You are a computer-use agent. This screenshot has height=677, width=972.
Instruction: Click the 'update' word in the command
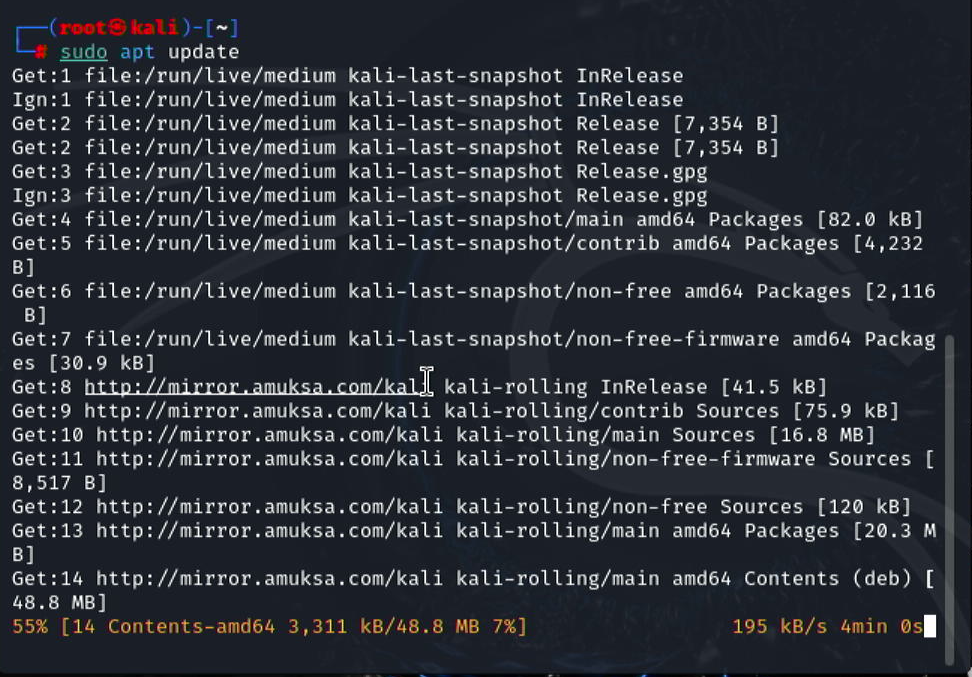click(x=204, y=52)
